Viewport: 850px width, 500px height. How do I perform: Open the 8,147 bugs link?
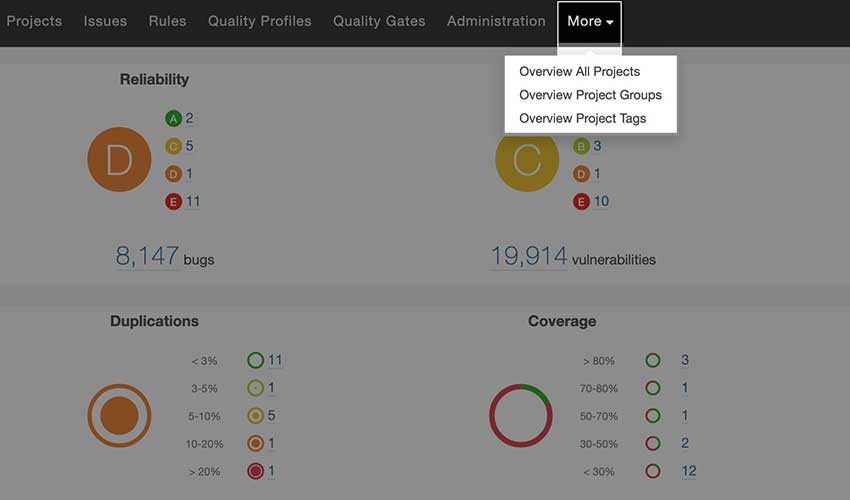click(x=147, y=257)
